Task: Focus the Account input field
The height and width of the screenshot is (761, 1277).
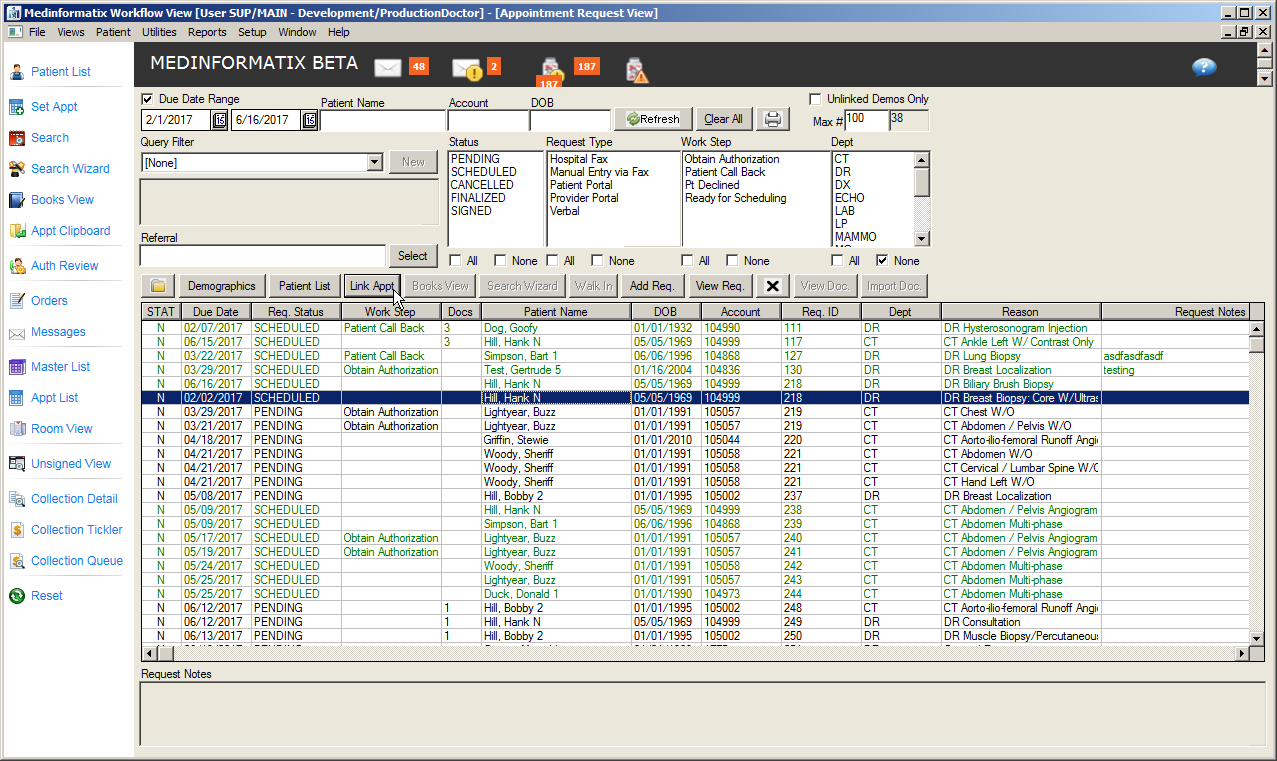Action: click(x=487, y=120)
